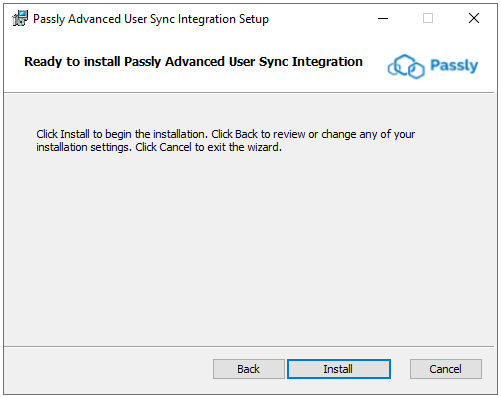The height and width of the screenshot is (397, 501).
Task: Click the Passly logo
Action: click(x=433, y=66)
